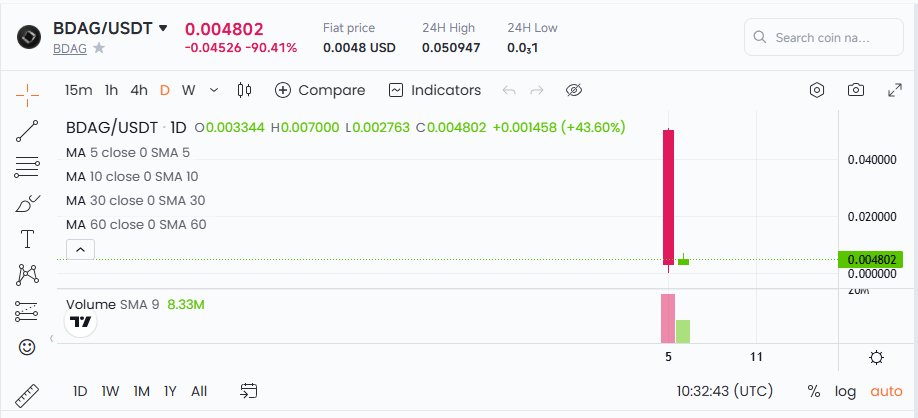Switch to 15m interval

coord(78,90)
